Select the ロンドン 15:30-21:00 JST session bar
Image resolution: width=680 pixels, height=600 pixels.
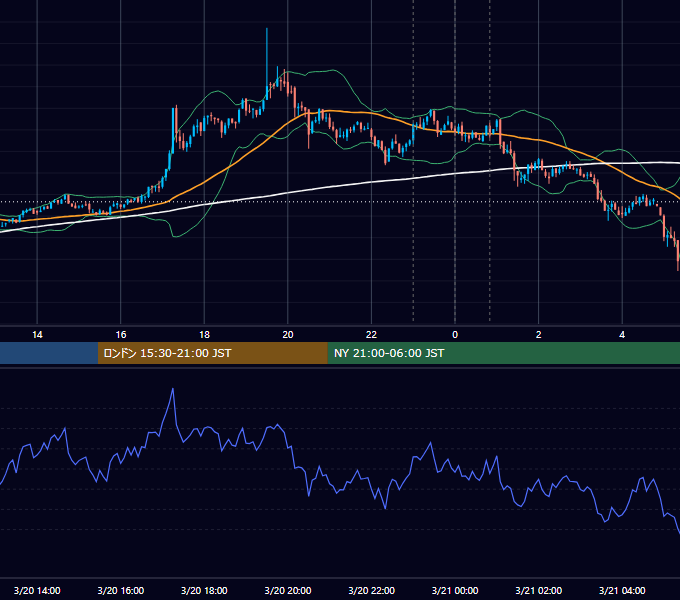(x=212, y=353)
